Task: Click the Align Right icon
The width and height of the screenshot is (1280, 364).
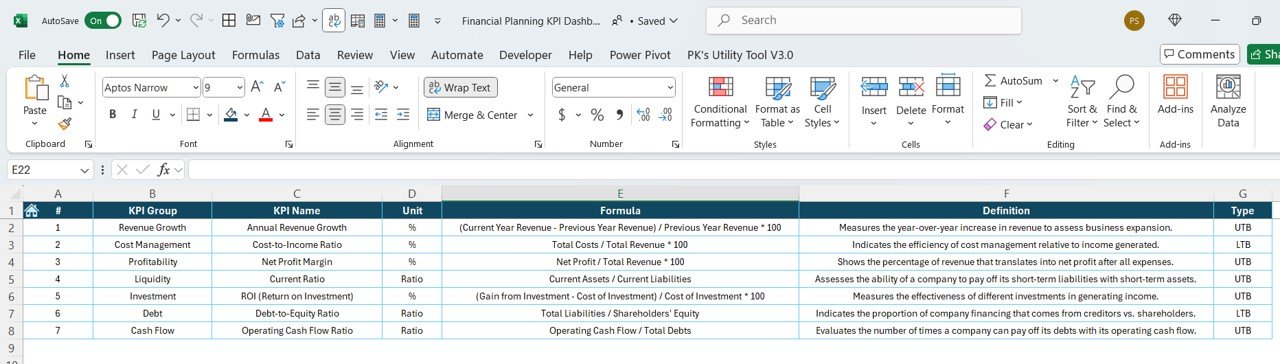Action: (358, 114)
